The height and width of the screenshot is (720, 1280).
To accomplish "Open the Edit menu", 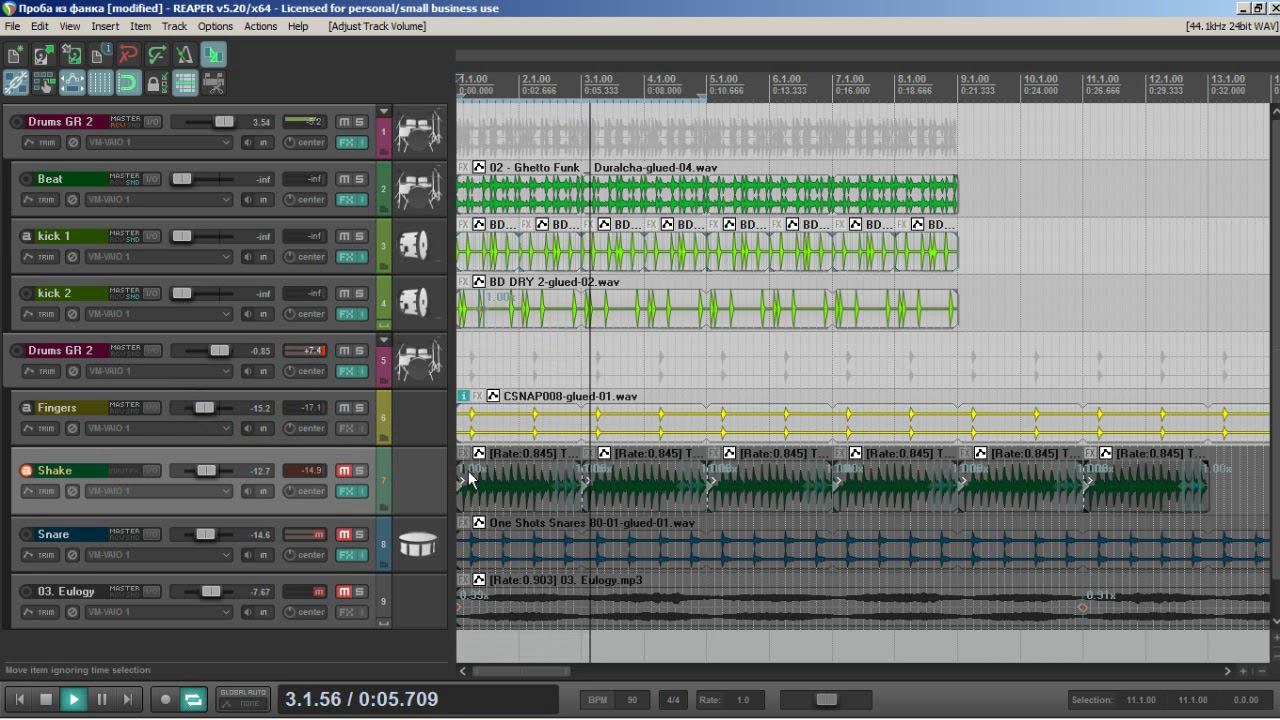I will click(40, 26).
